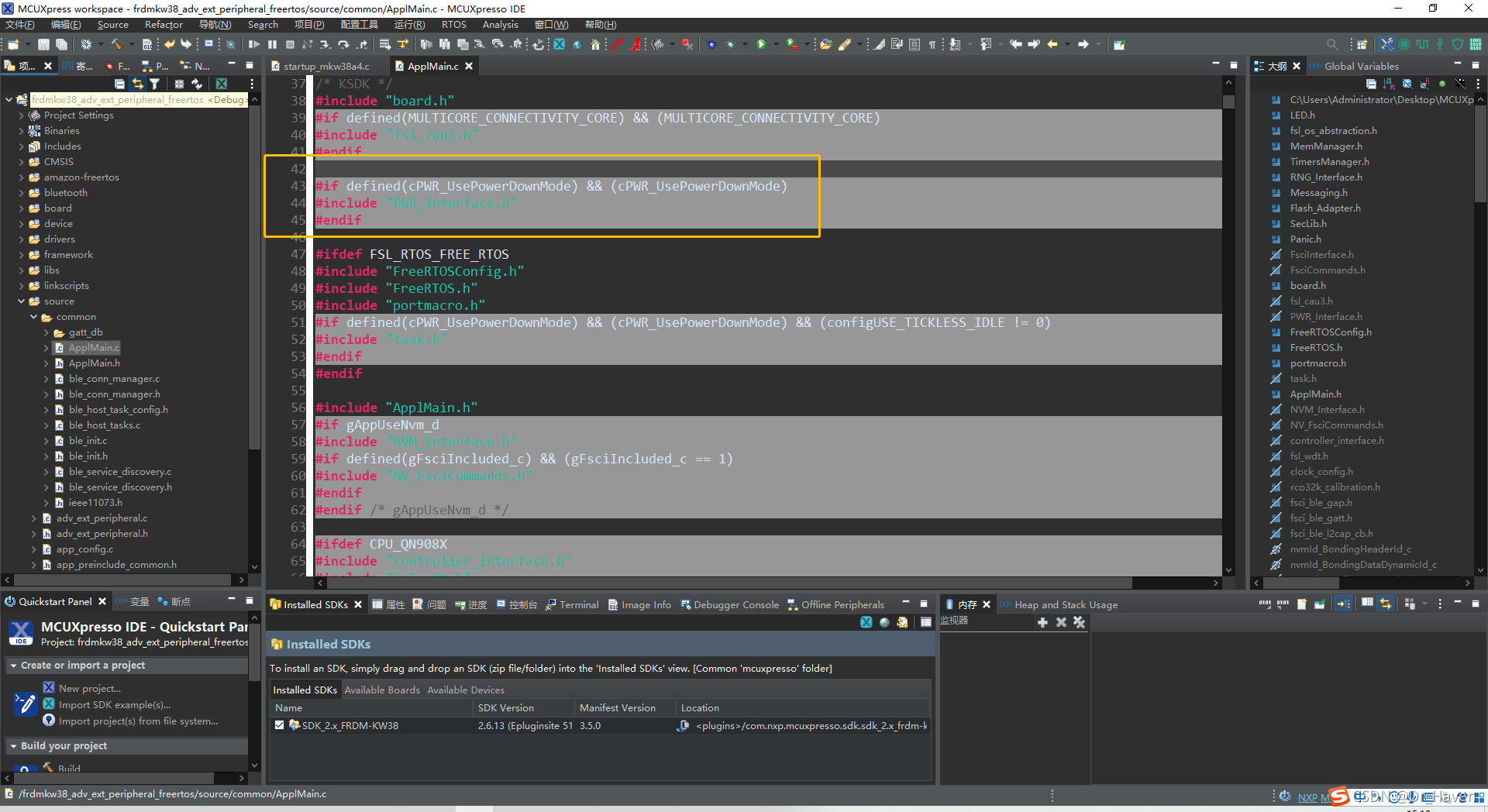
Task: Click the toolbar search magnifier icon
Action: tap(1331, 45)
